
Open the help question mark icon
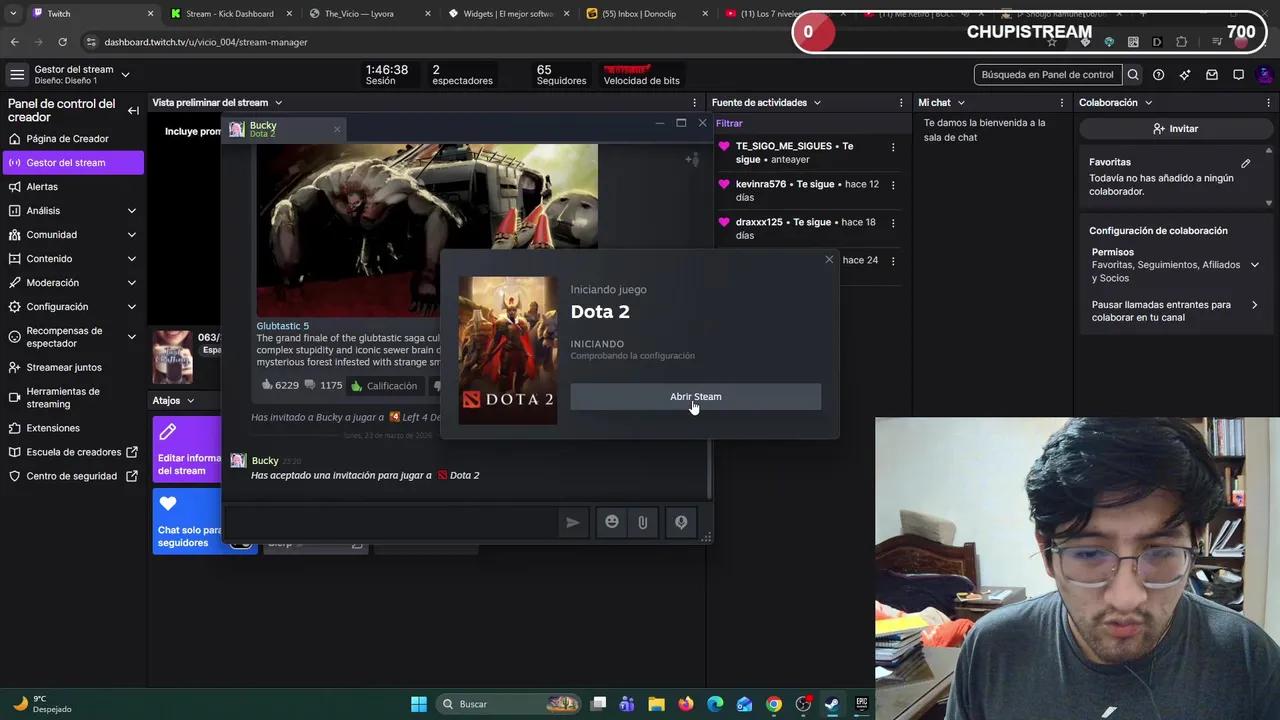pos(1159,75)
